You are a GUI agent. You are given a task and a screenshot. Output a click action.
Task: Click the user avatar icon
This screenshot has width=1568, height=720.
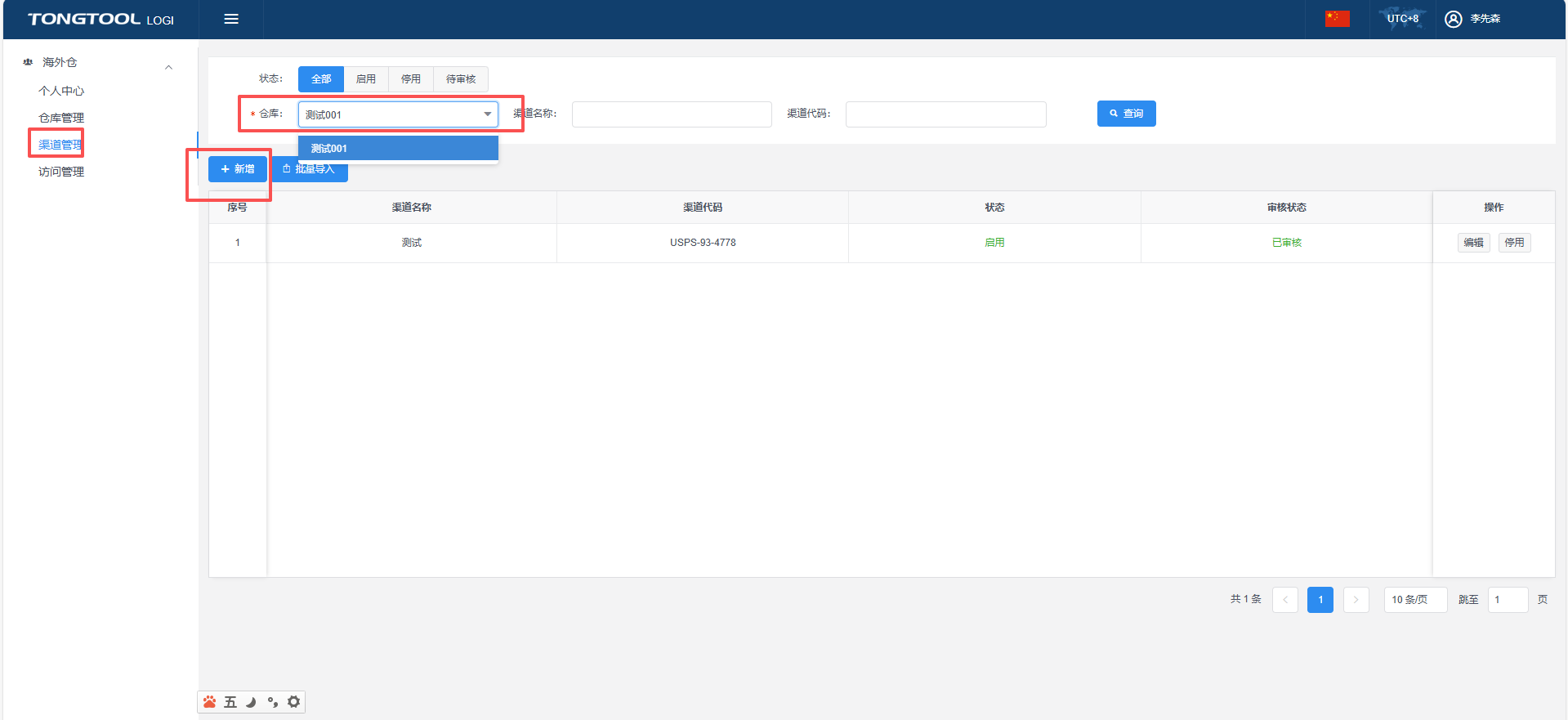[x=1453, y=19]
